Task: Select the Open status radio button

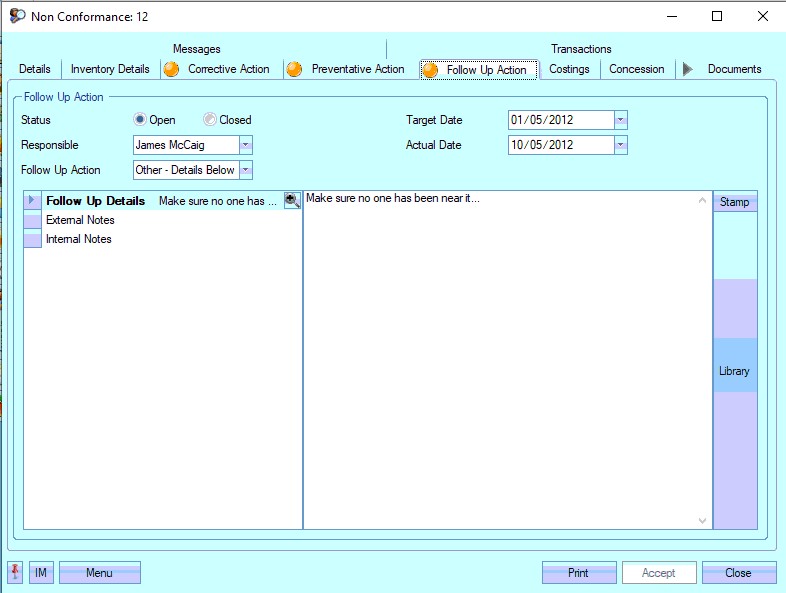Action: point(140,120)
